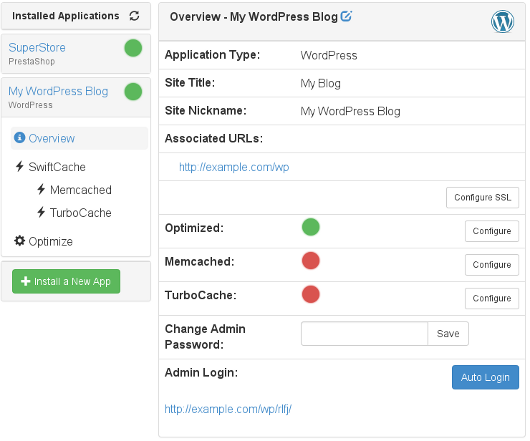Click the 'Associated URLs:' label
This screenshot has height=441, width=530.
(214, 138)
